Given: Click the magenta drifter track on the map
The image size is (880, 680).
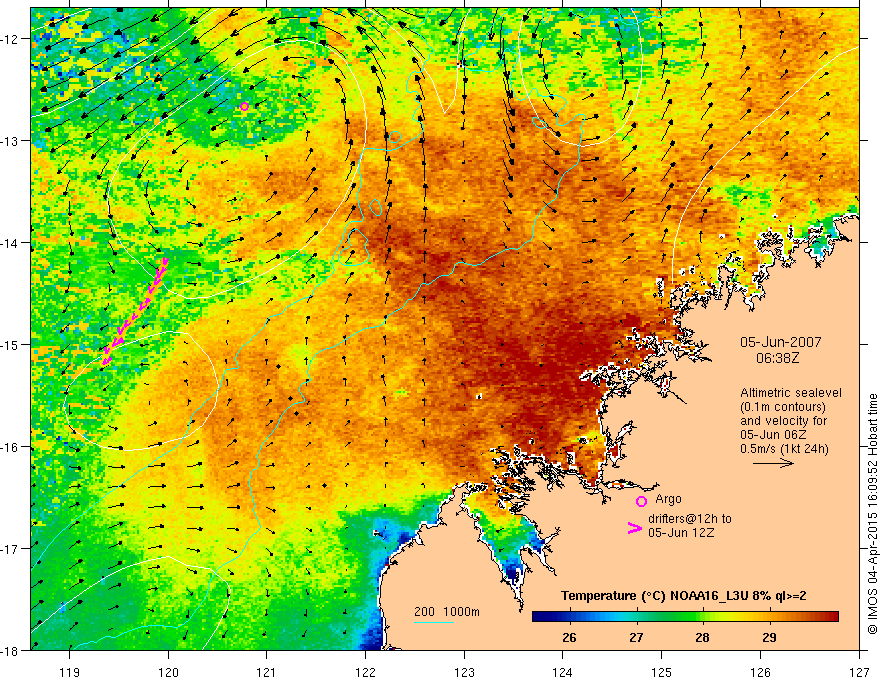Looking at the screenshot, I should click(135, 312).
